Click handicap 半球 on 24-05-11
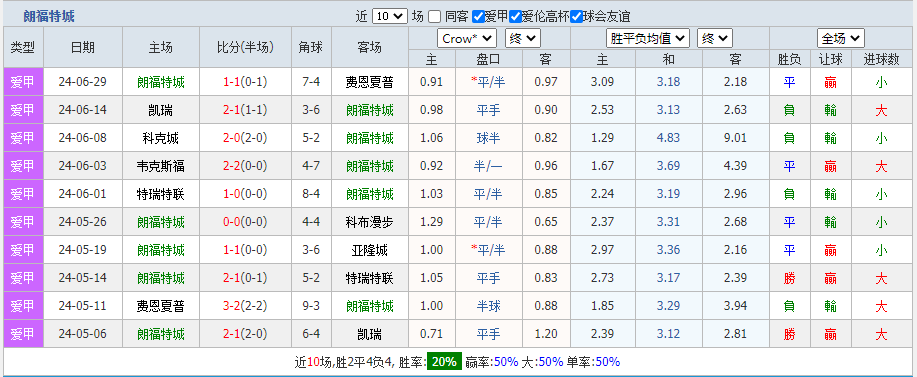 click(x=488, y=306)
